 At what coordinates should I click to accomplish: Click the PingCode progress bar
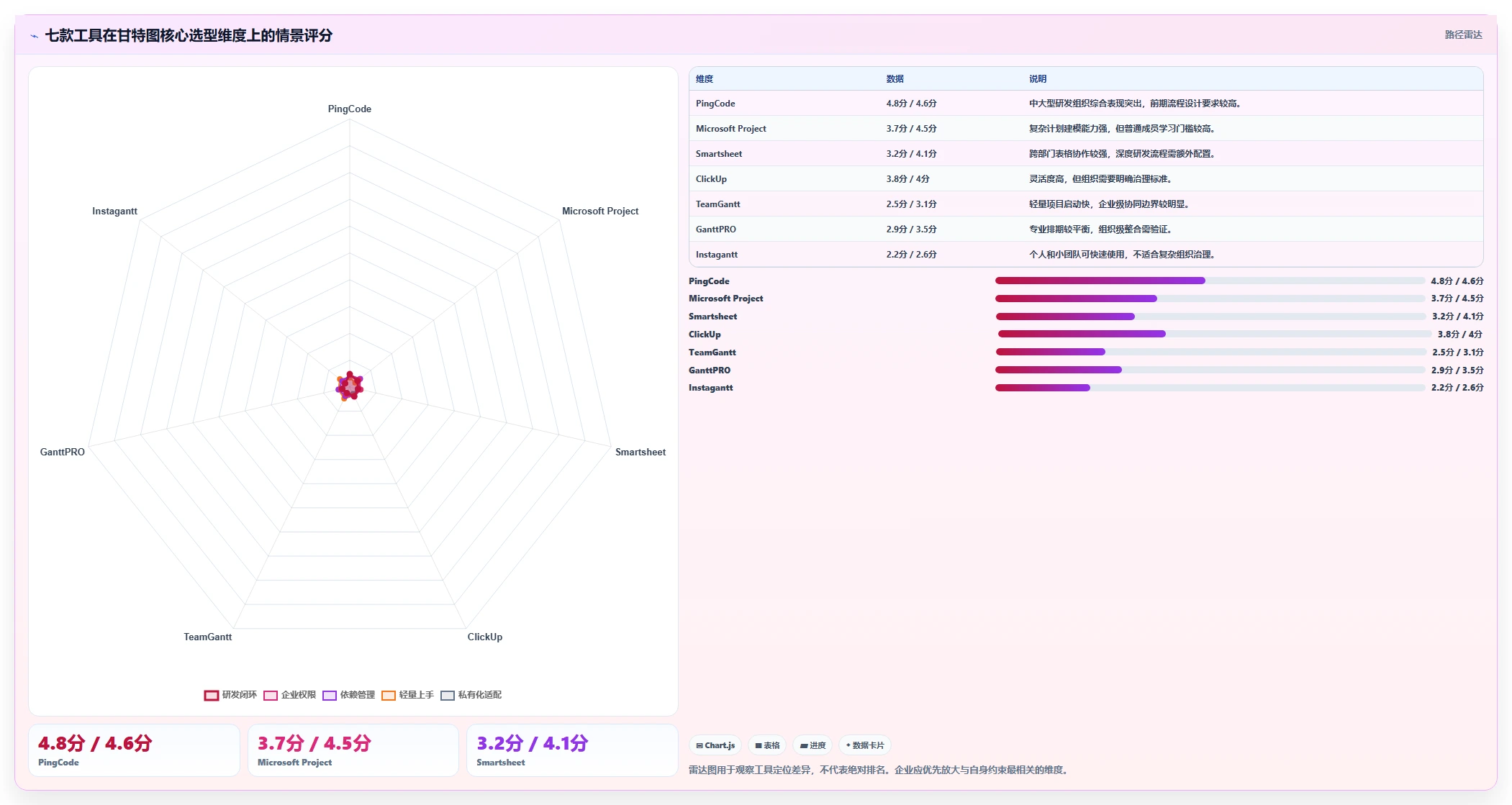point(1209,281)
